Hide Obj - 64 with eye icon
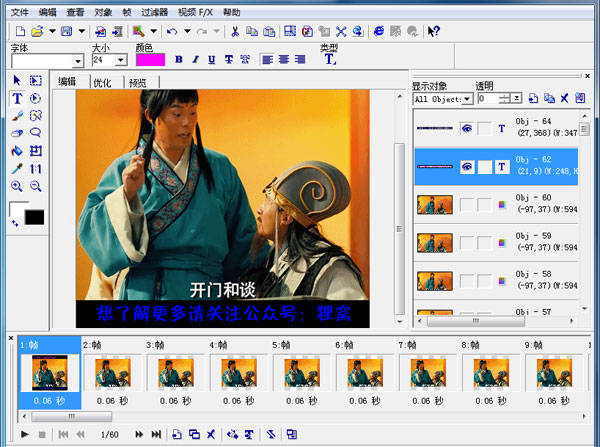Image resolution: width=600 pixels, height=447 pixels. [466, 129]
